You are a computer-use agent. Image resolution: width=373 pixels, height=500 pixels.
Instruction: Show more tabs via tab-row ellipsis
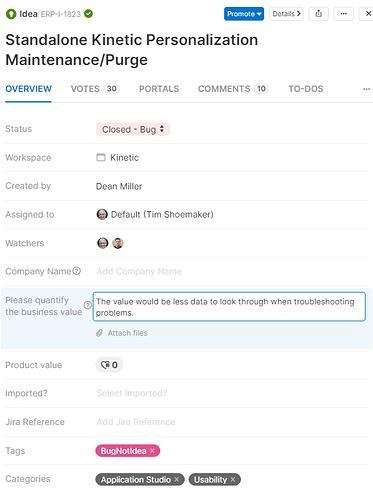tap(366, 89)
